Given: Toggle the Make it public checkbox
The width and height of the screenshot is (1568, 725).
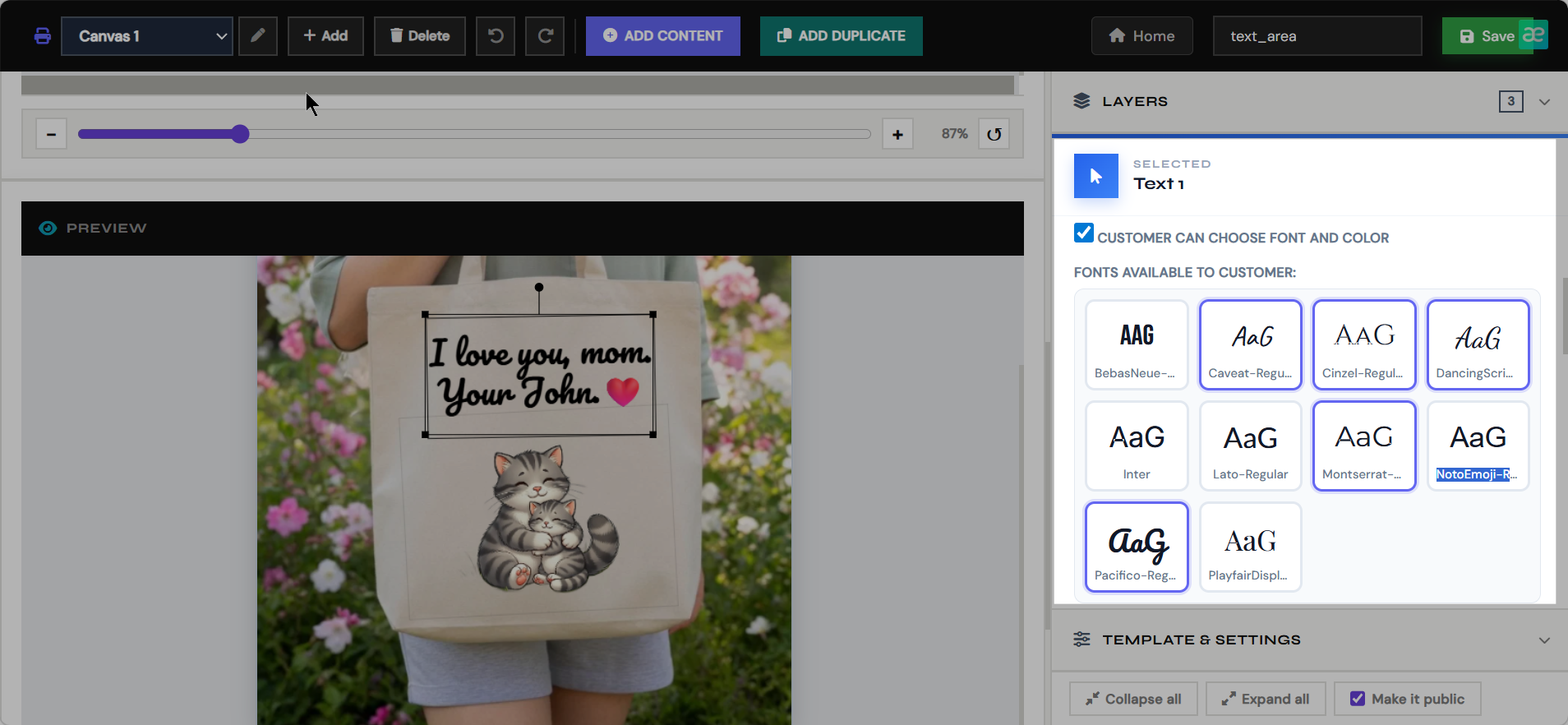Looking at the screenshot, I should pos(1358,699).
